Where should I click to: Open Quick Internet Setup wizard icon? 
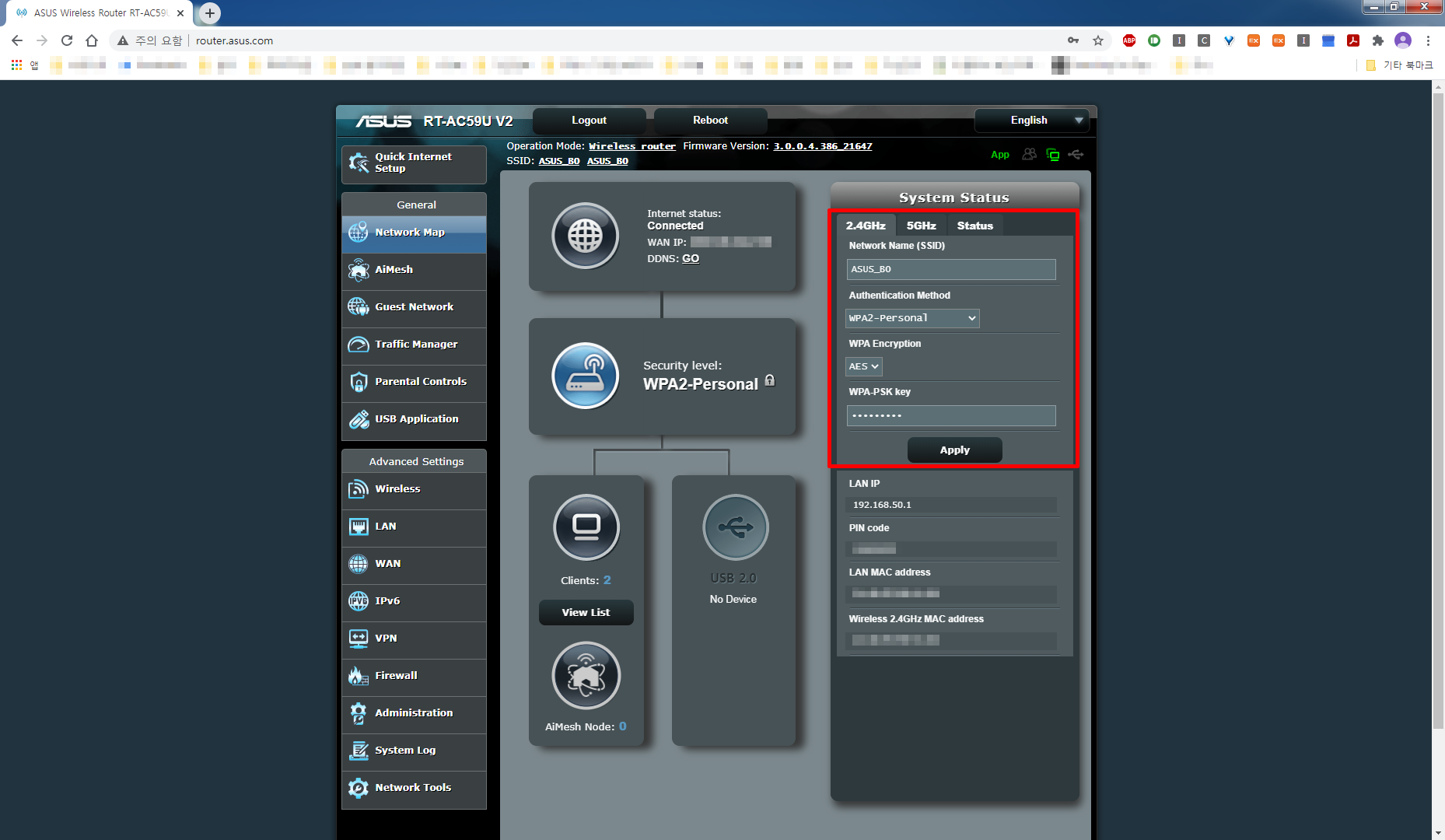point(359,163)
